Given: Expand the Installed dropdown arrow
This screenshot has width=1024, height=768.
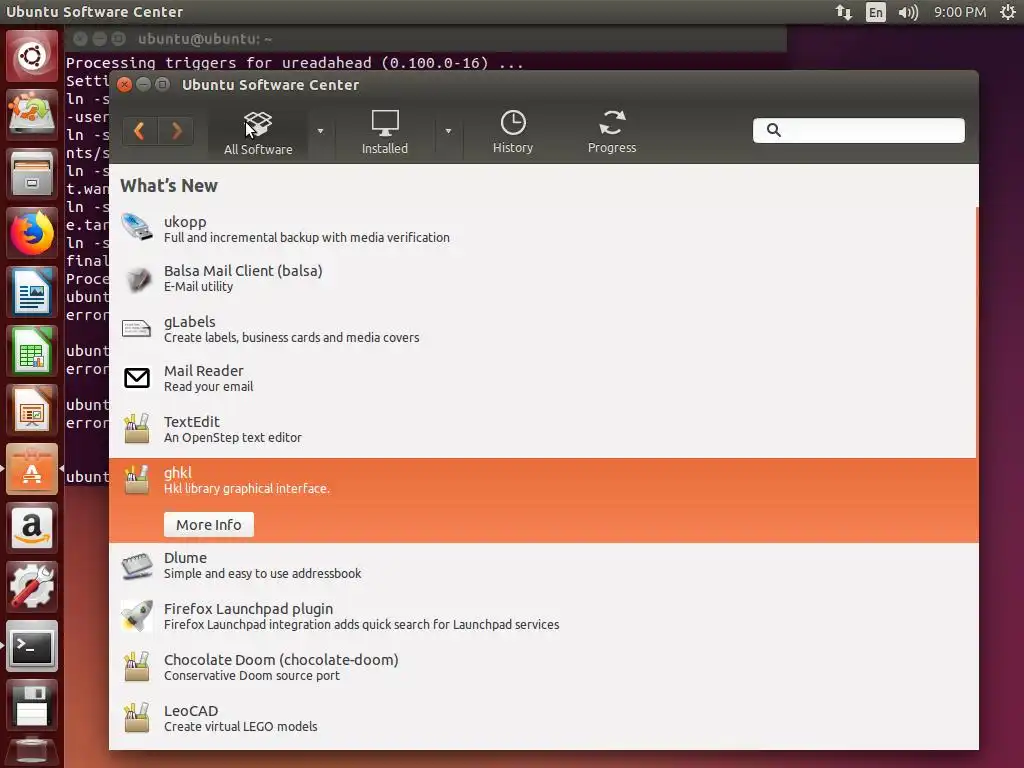Looking at the screenshot, I should pyautogui.click(x=448, y=131).
